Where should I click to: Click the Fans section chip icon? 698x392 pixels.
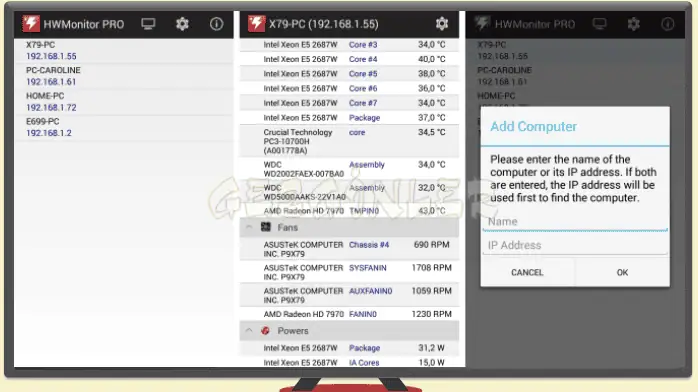click(266, 227)
